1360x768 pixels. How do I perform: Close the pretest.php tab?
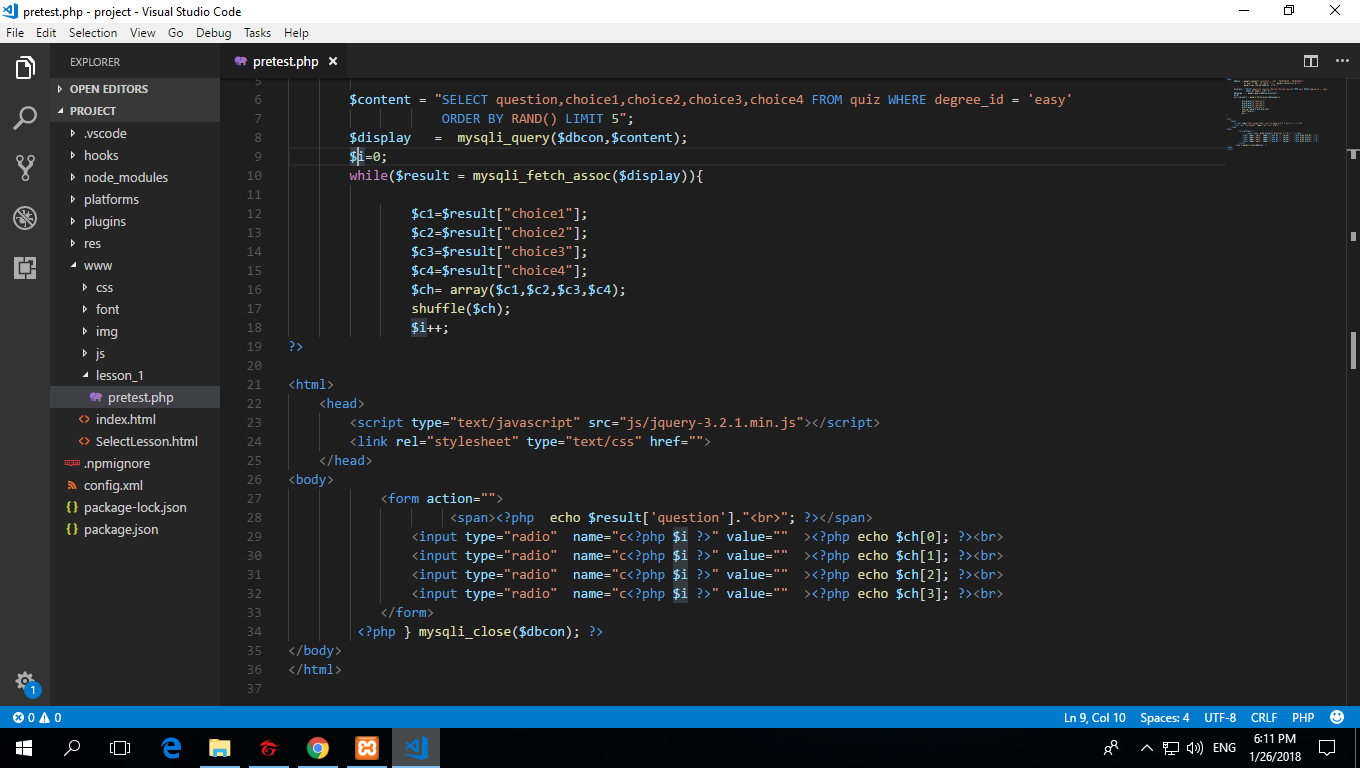(x=333, y=61)
